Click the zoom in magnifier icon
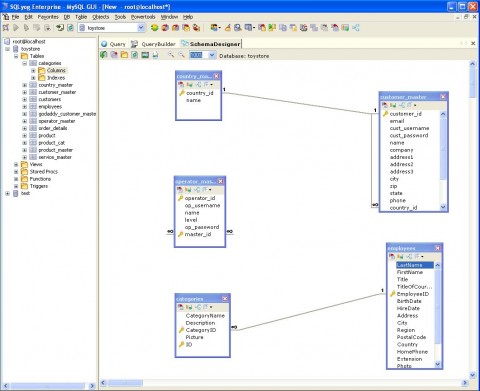This screenshot has width=480, height=391. coord(171,55)
